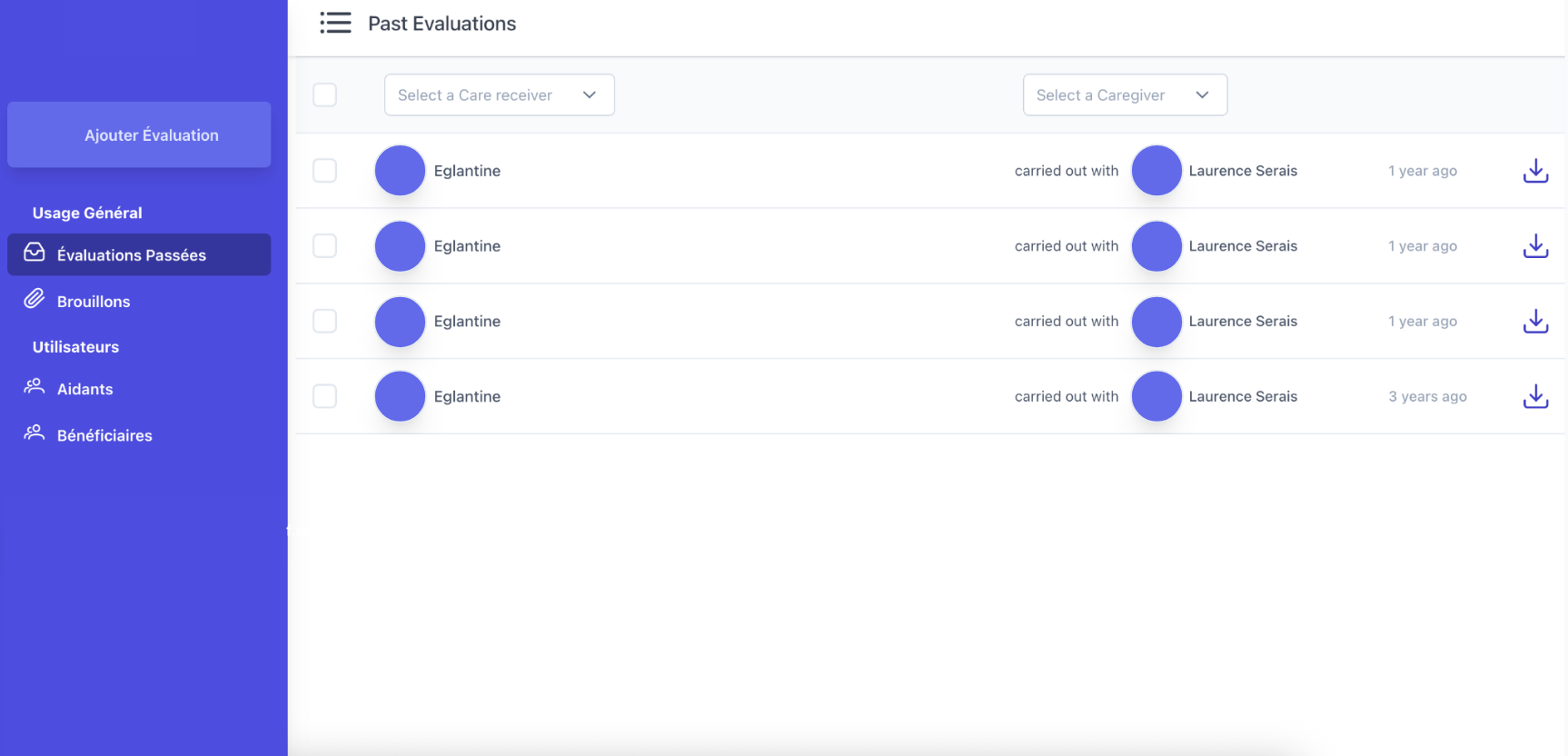
Task: Download the third row's evaluation
Action: click(1535, 322)
